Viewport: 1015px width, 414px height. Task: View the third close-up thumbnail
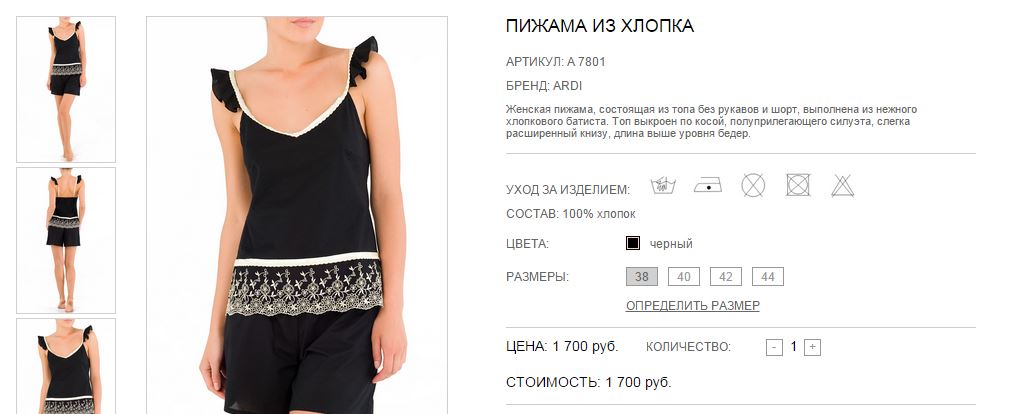[66, 366]
